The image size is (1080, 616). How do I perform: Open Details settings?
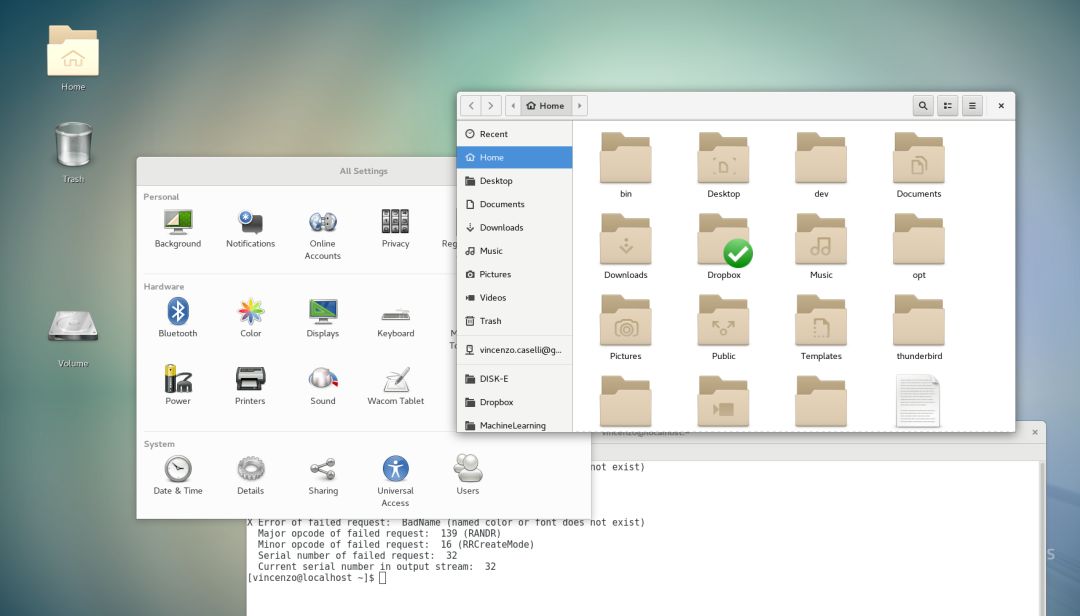click(251, 475)
